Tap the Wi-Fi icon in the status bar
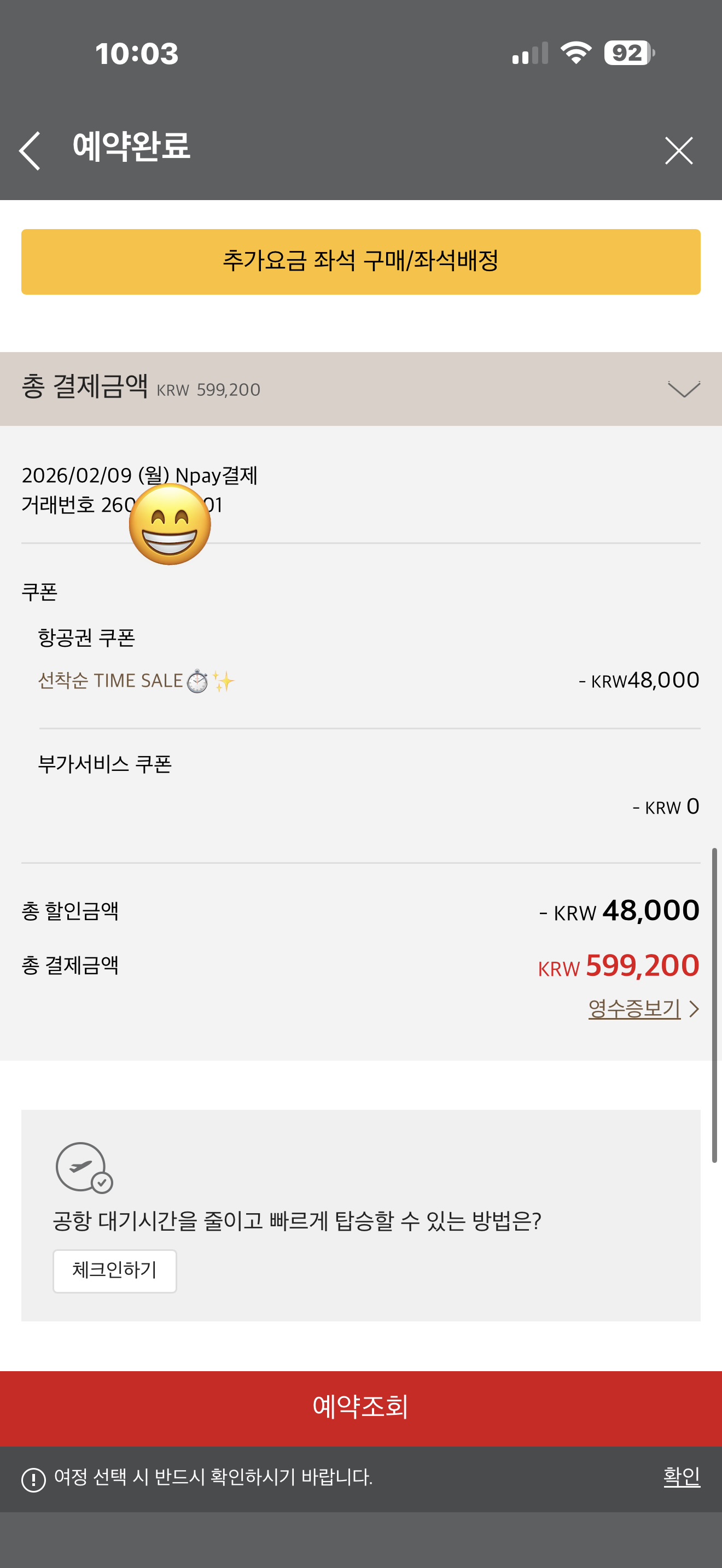Viewport: 722px width, 1568px height. coord(575,53)
